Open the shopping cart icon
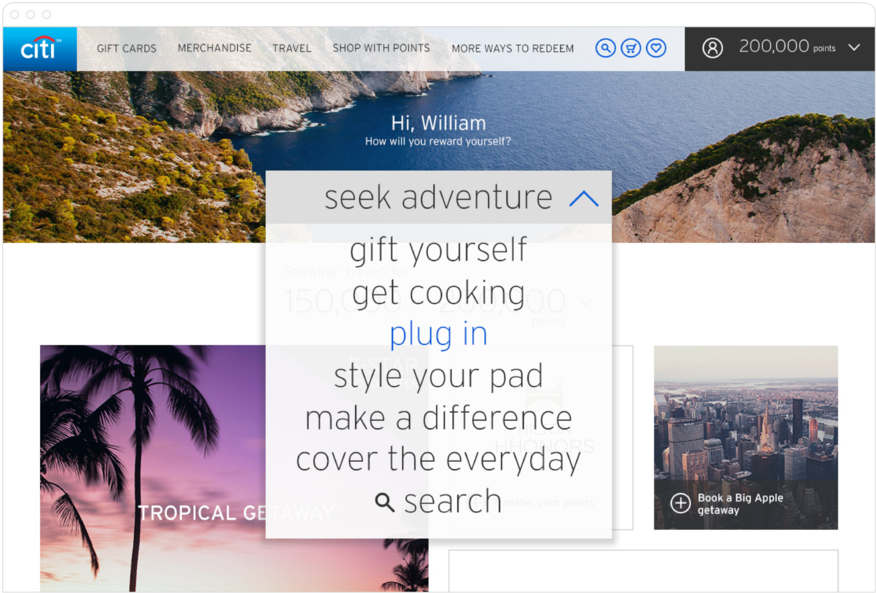Viewport: 876px width, 593px height. pos(631,48)
